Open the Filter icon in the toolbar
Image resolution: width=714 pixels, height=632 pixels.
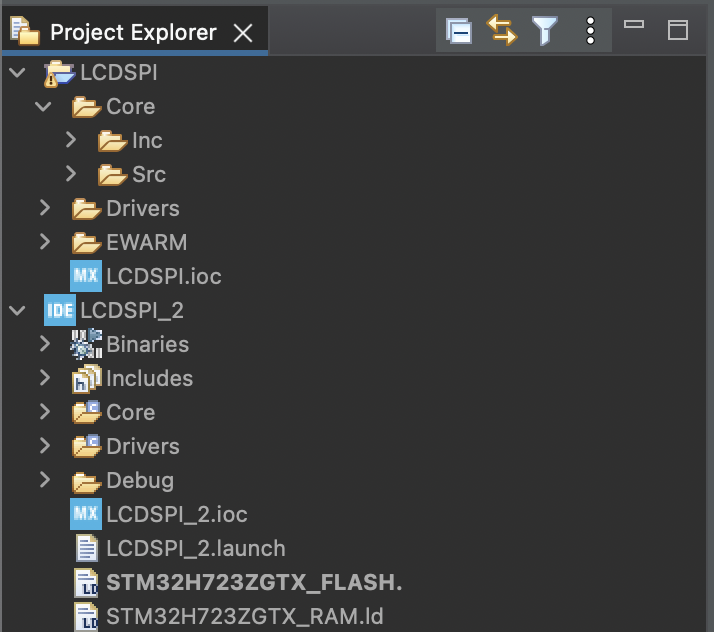pyautogui.click(x=545, y=31)
